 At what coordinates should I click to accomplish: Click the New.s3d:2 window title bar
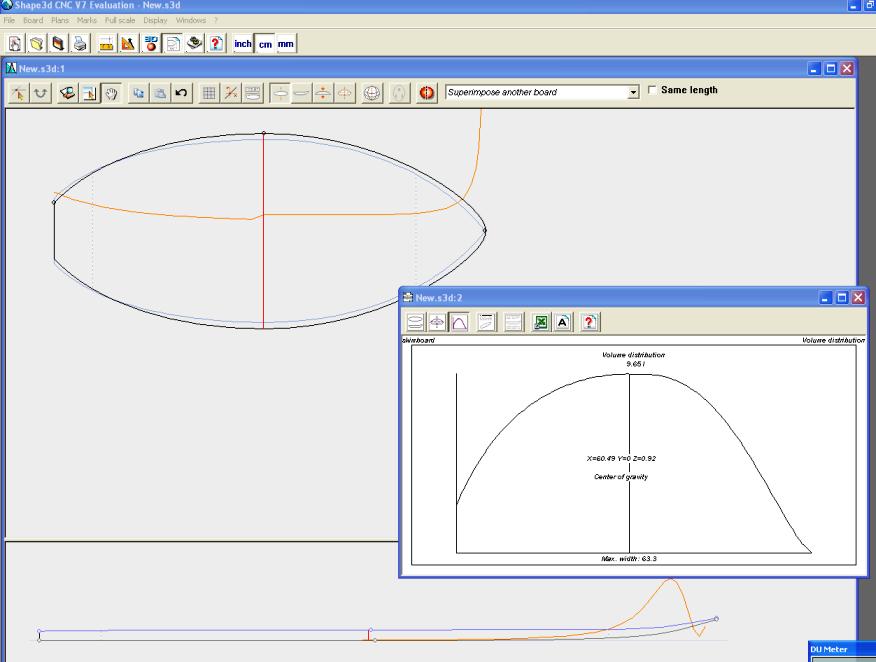pyautogui.click(x=600, y=297)
